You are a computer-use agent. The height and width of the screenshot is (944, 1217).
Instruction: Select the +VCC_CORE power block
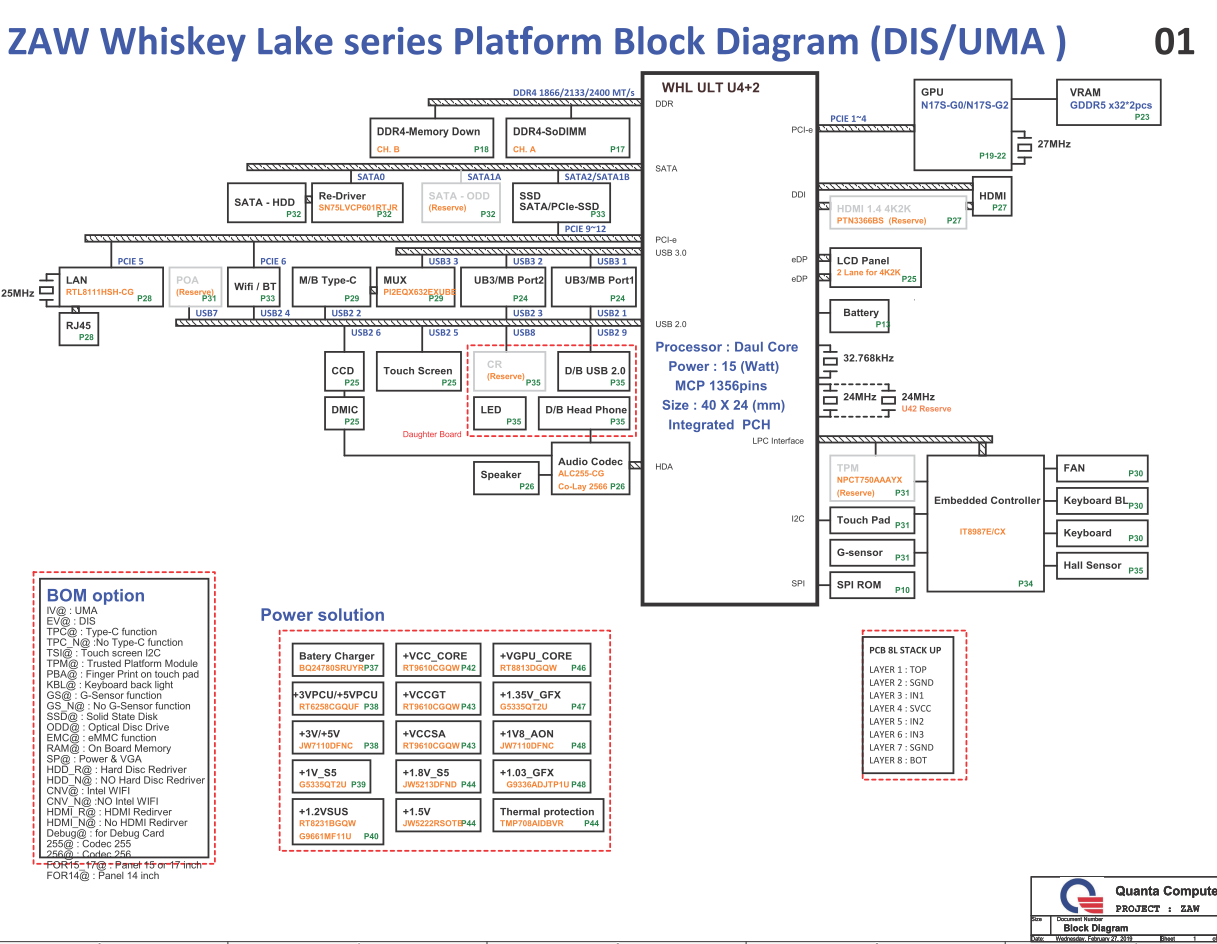point(439,661)
